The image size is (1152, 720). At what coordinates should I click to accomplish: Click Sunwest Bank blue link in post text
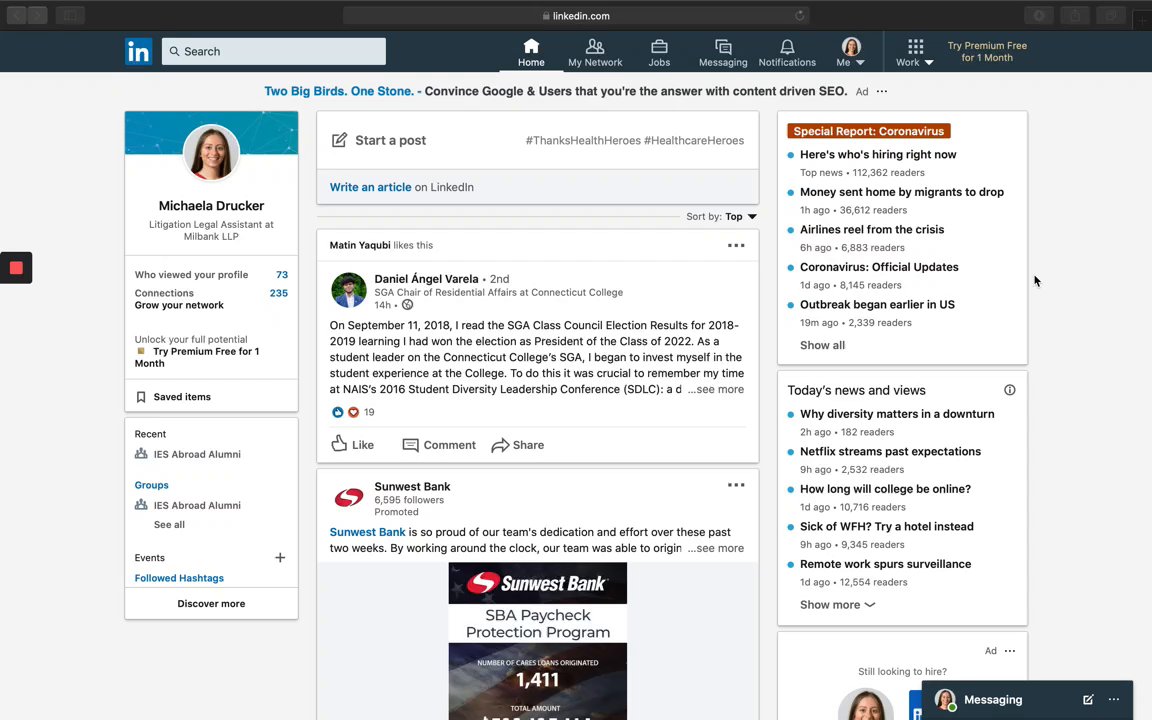[x=367, y=532]
